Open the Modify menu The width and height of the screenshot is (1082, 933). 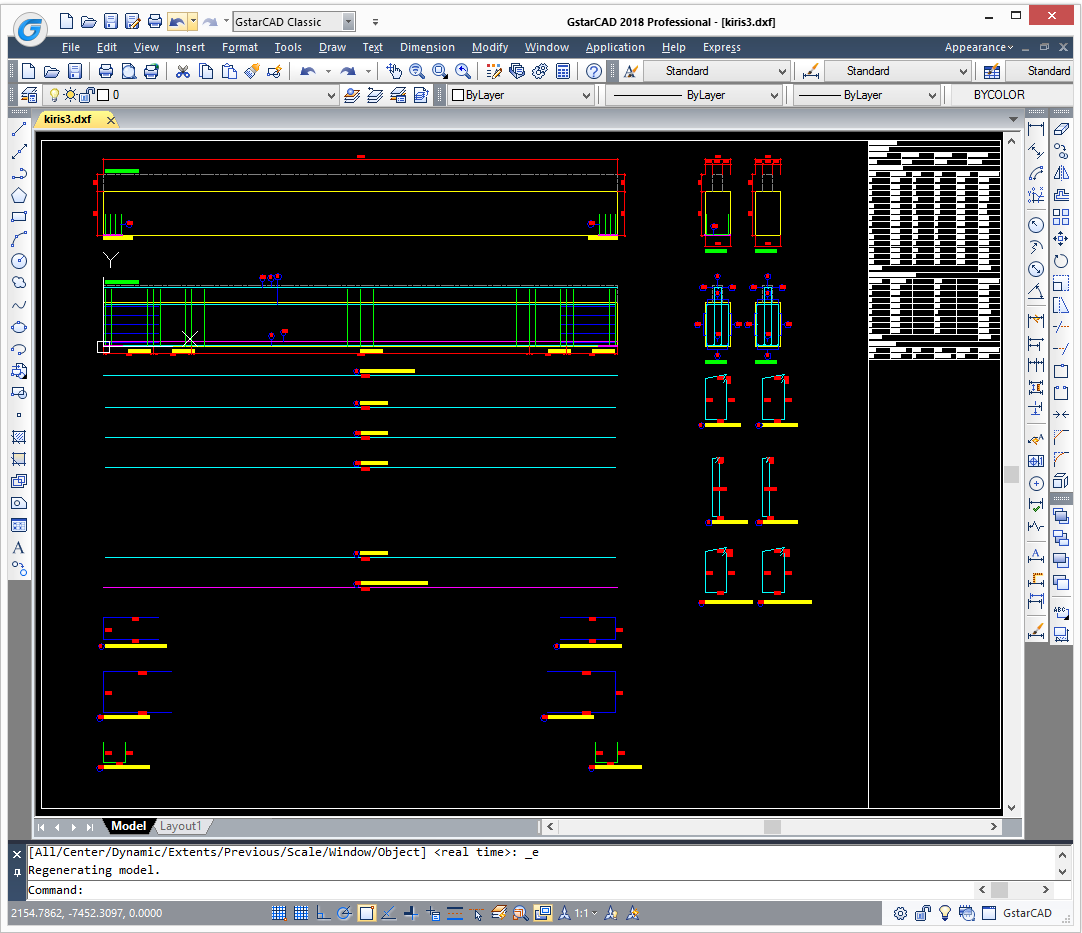pyautogui.click(x=490, y=47)
